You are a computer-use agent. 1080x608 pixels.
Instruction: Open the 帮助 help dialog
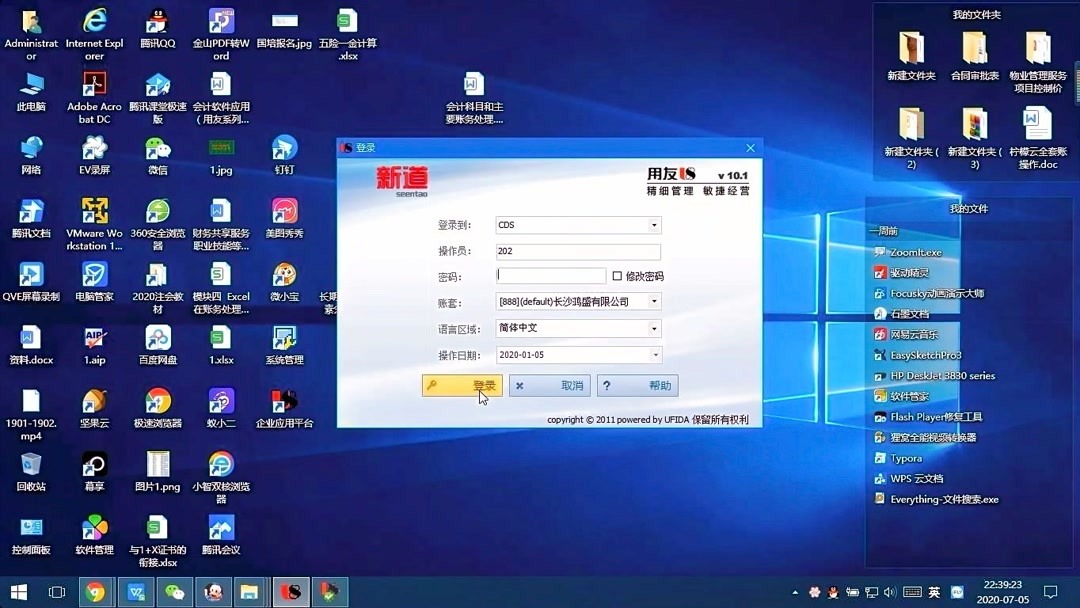[637, 385]
